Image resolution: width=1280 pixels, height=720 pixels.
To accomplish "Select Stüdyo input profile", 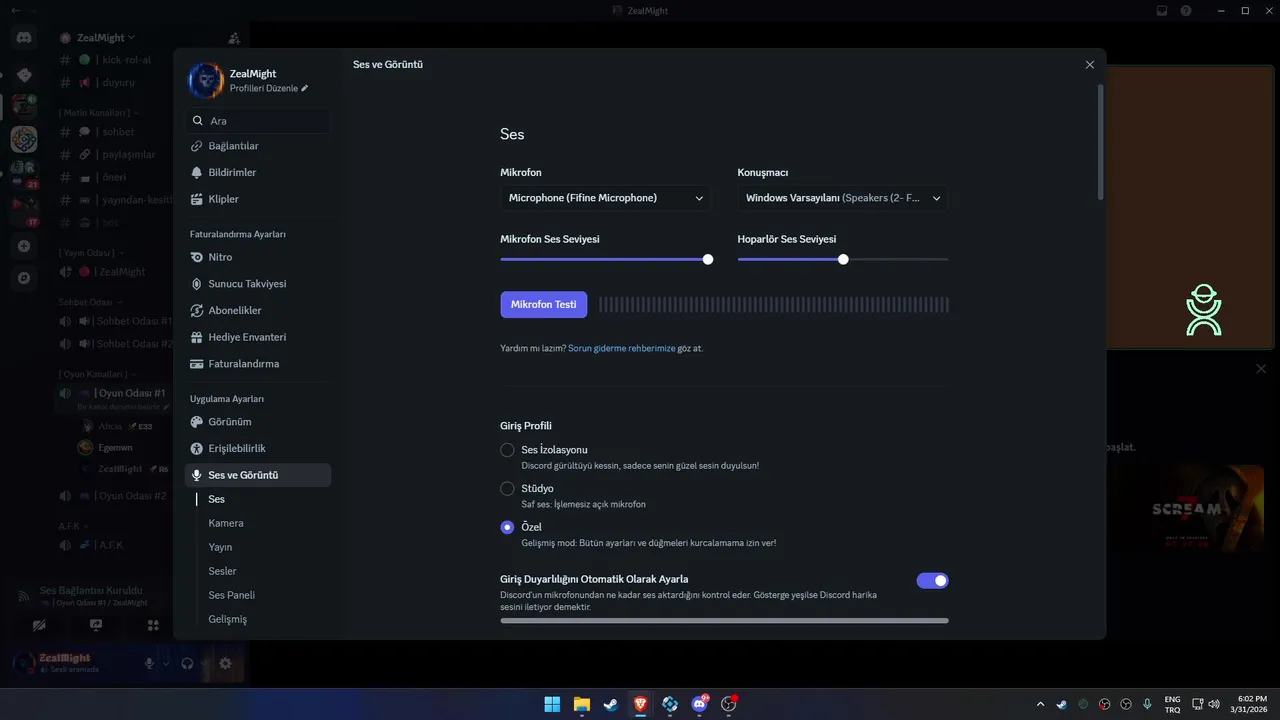I will [507, 488].
